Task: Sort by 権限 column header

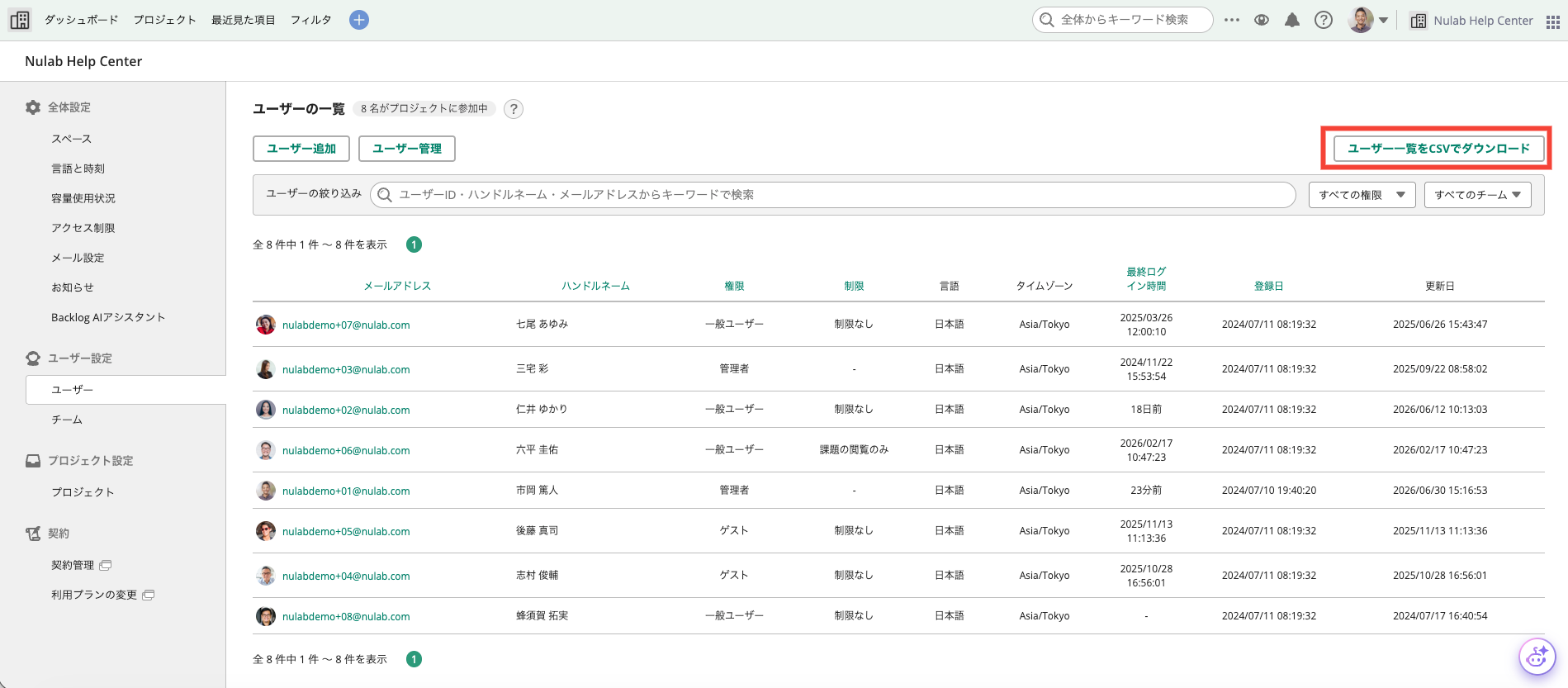Action: point(734,286)
